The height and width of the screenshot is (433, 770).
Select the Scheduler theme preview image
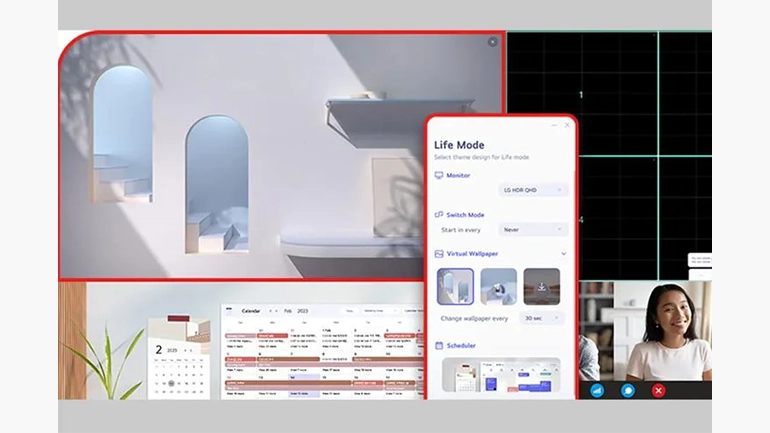pyautogui.click(x=500, y=376)
